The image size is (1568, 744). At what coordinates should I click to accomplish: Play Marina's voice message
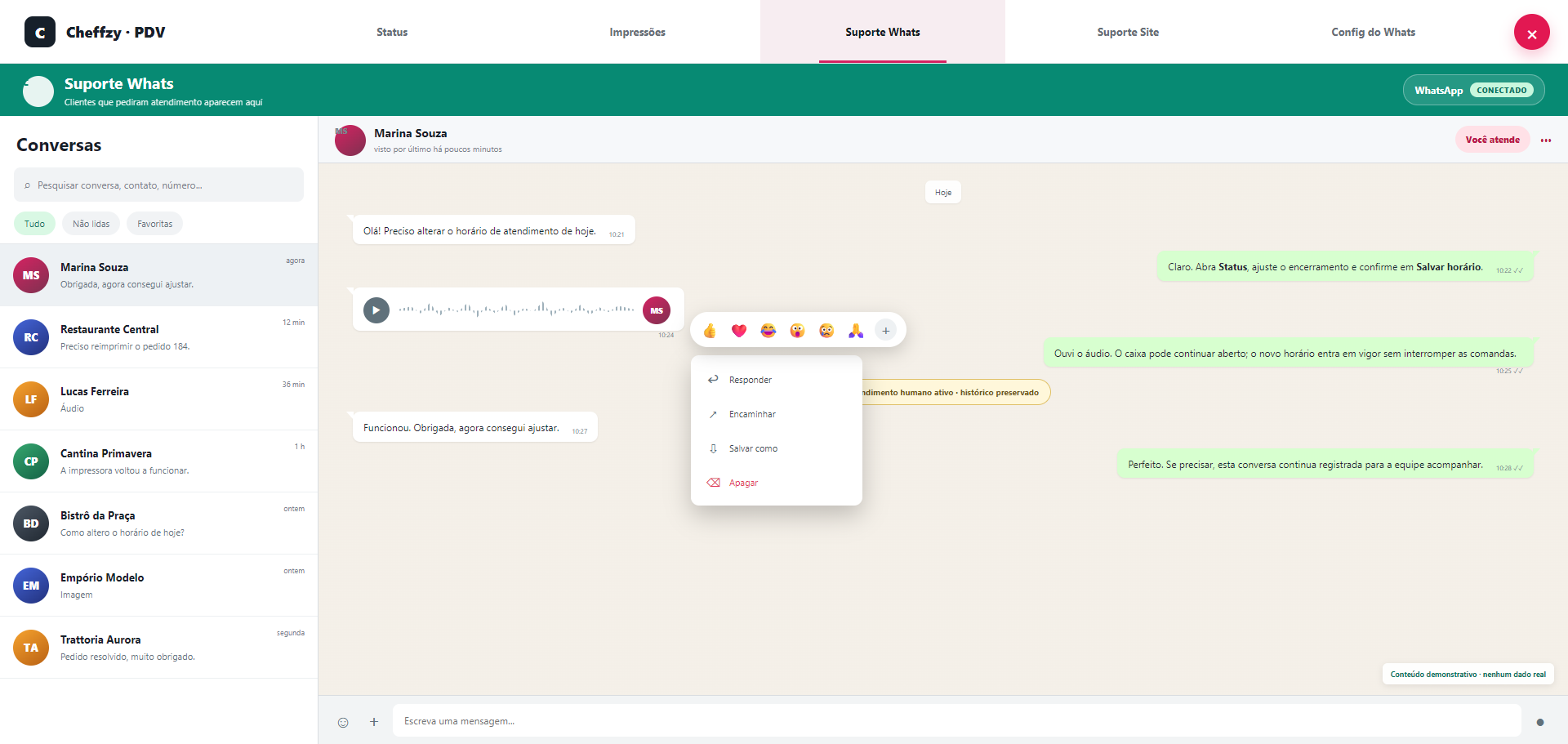(376, 310)
